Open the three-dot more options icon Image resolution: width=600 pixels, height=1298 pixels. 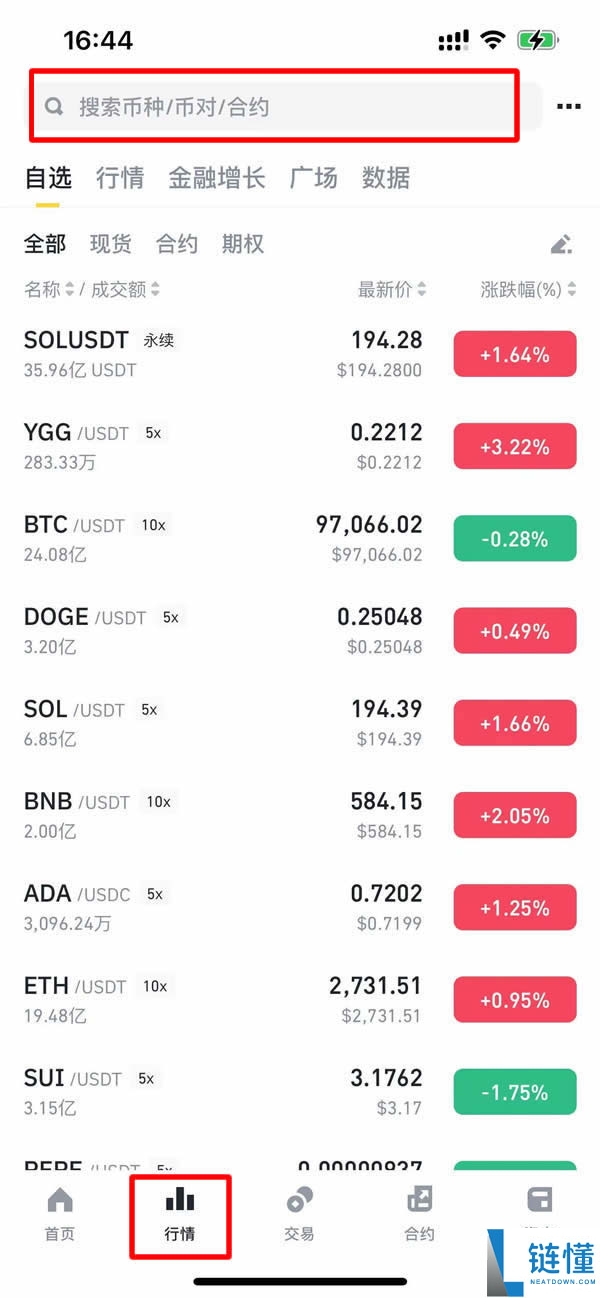click(568, 106)
